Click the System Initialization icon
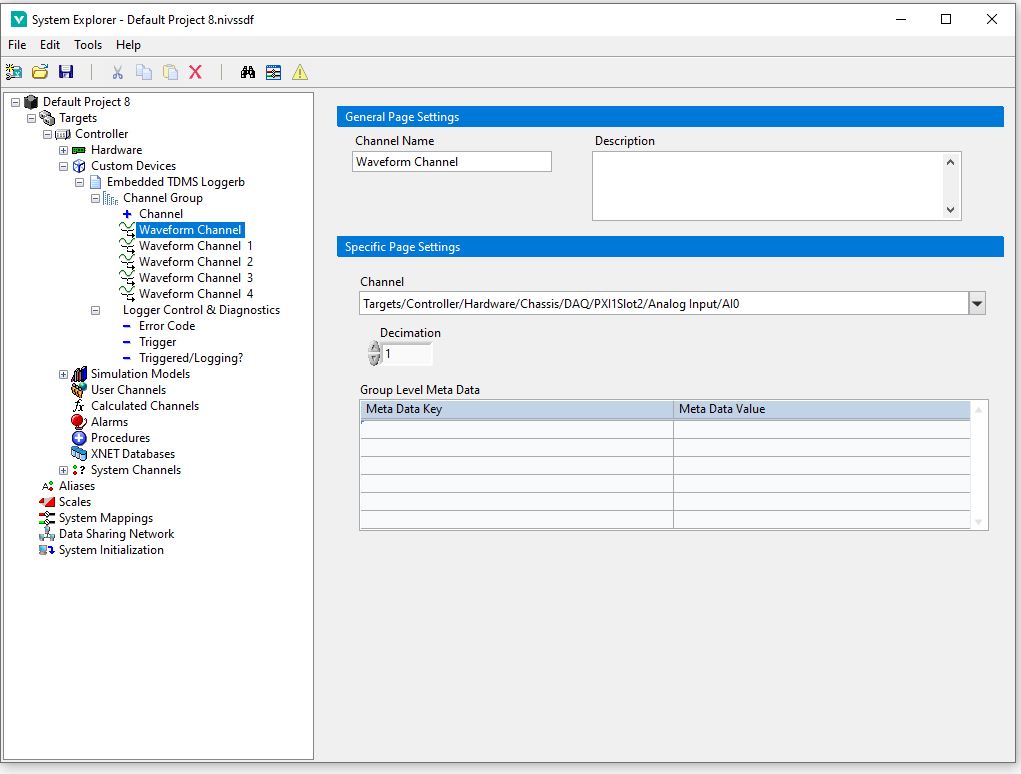The image size is (1021, 774). click(x=47, y=550)
